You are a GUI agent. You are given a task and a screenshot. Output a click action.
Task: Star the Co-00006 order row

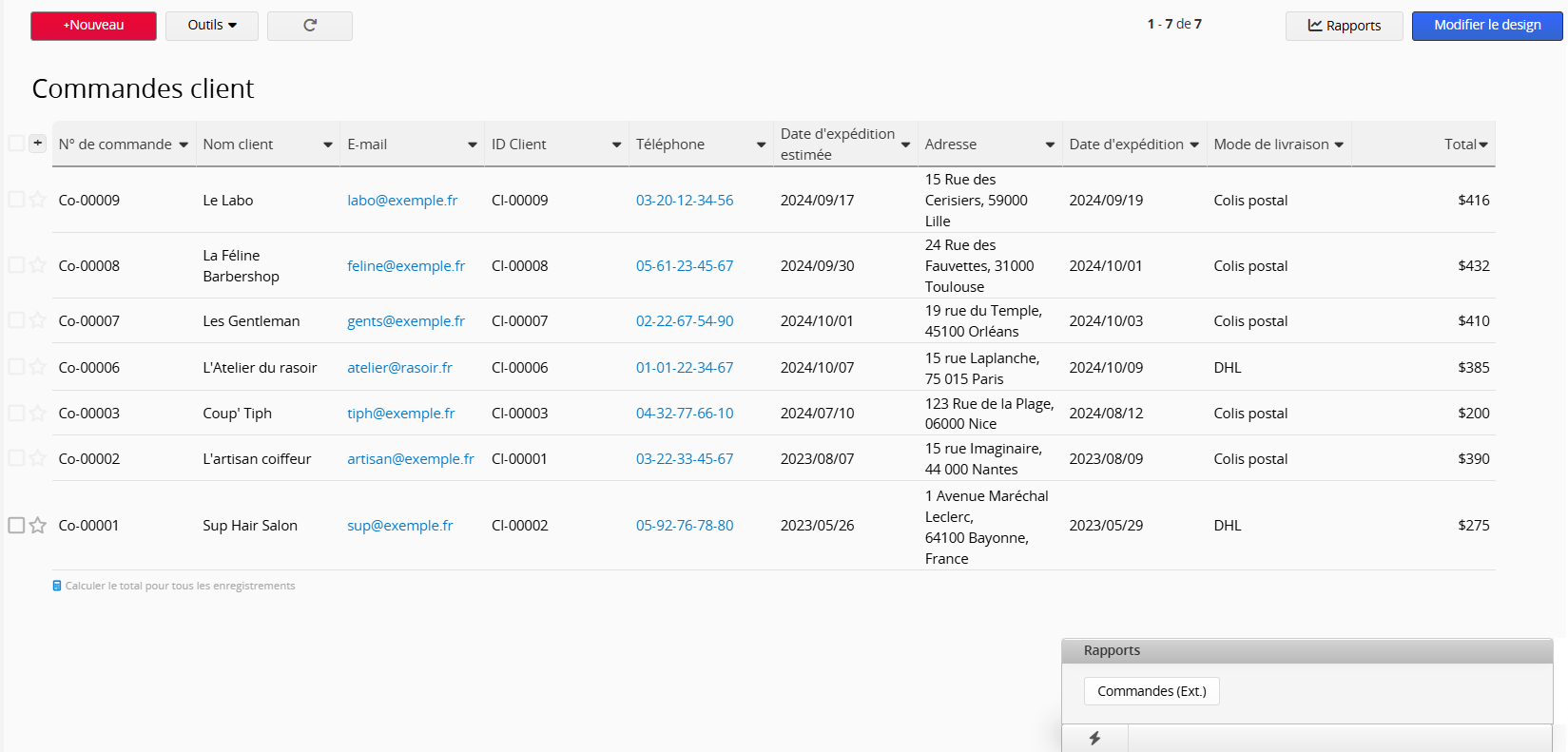point(38,367)
